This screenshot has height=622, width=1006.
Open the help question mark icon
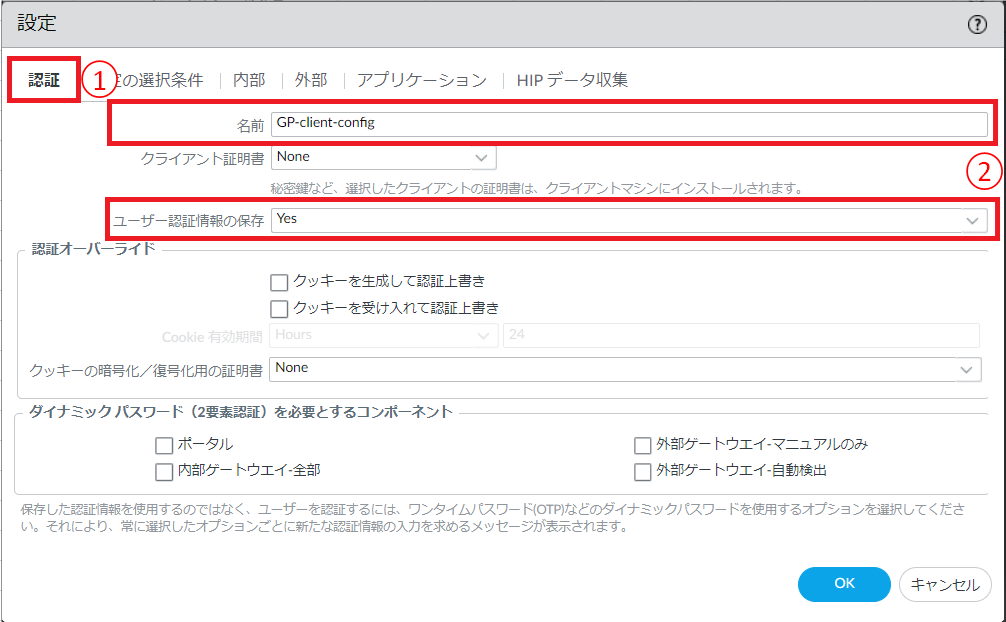tap(977, 24)
